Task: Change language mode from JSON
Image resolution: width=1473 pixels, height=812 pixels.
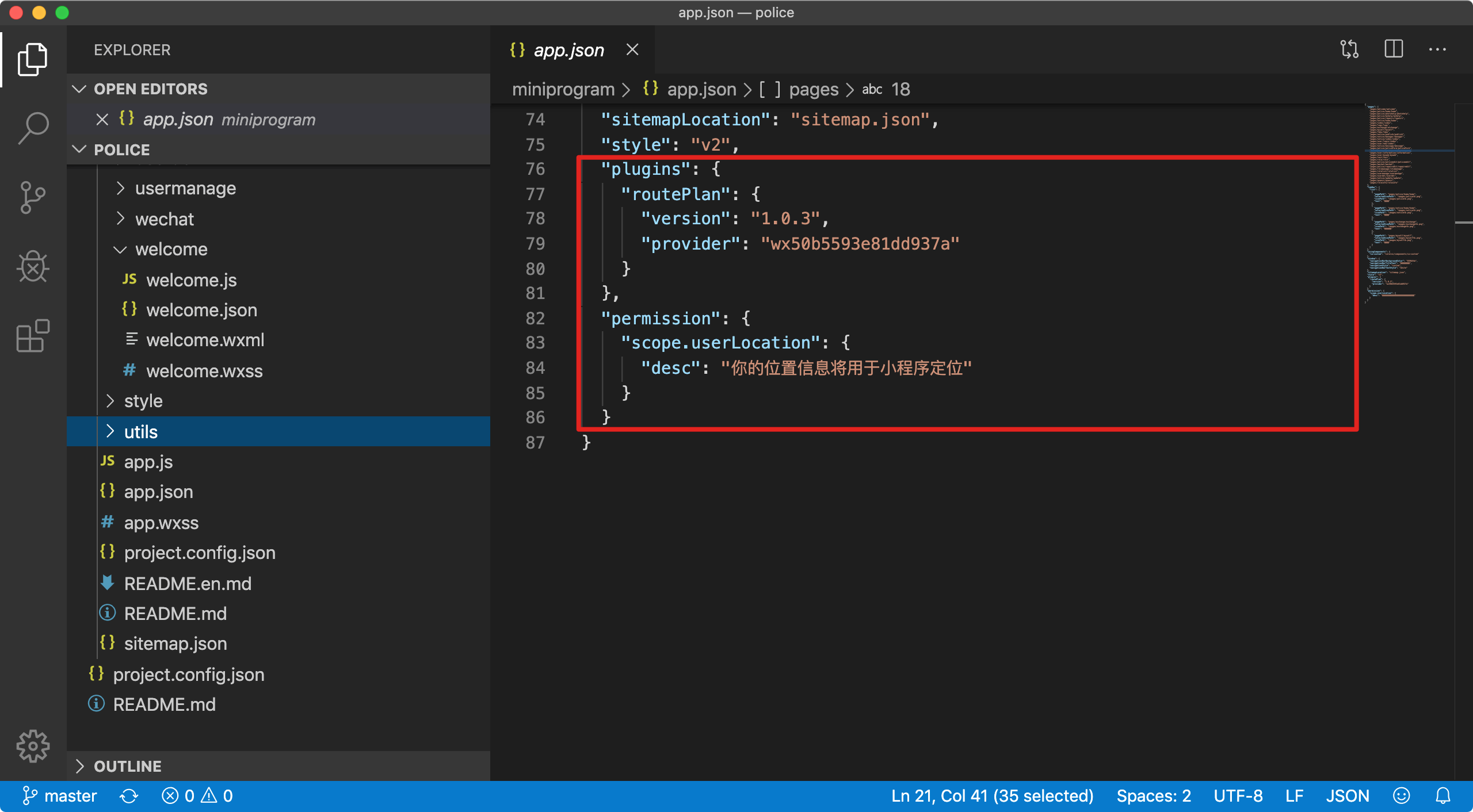Action: [x=1348, y=796]
